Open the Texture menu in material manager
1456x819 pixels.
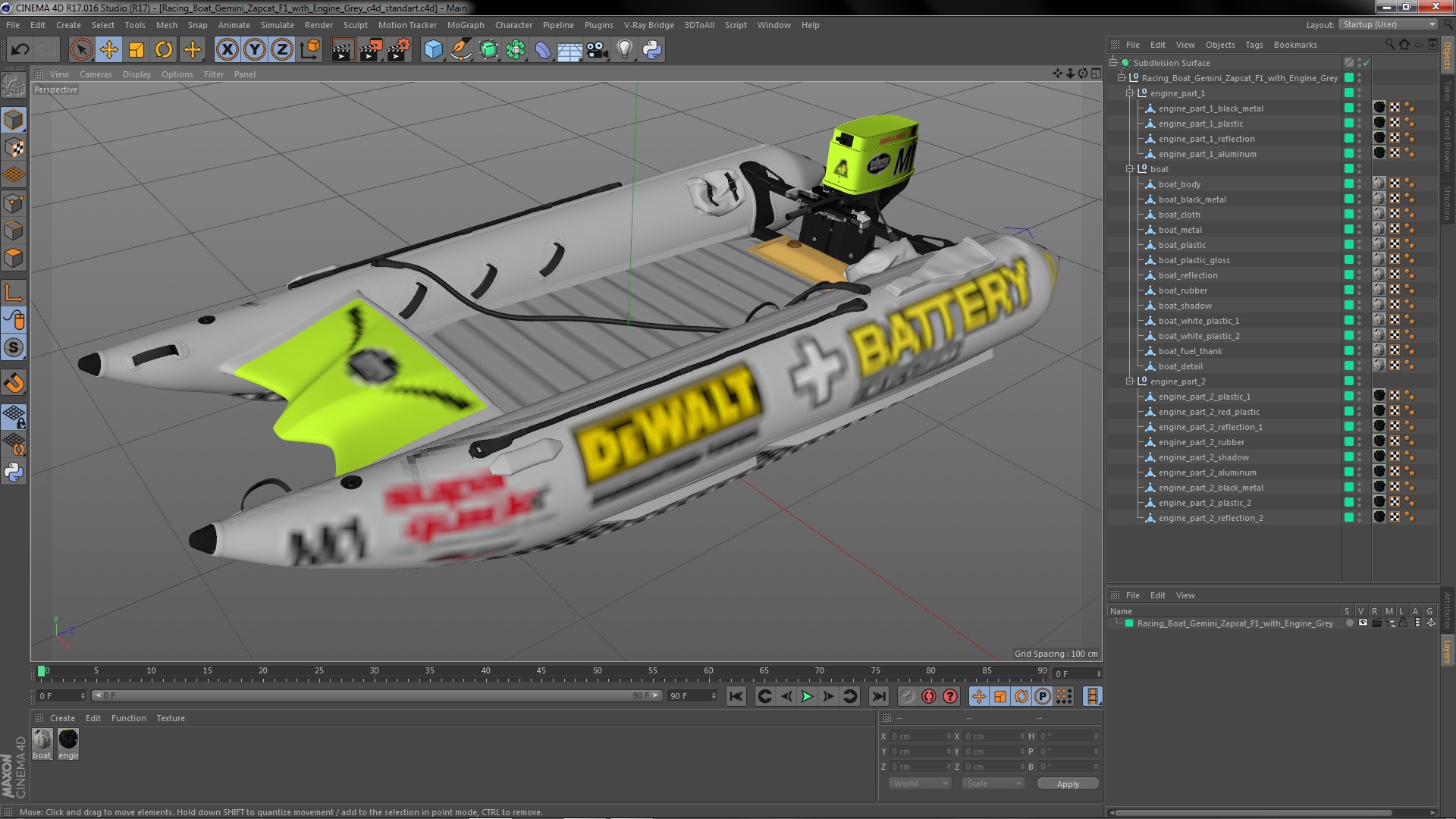[171, 718]
